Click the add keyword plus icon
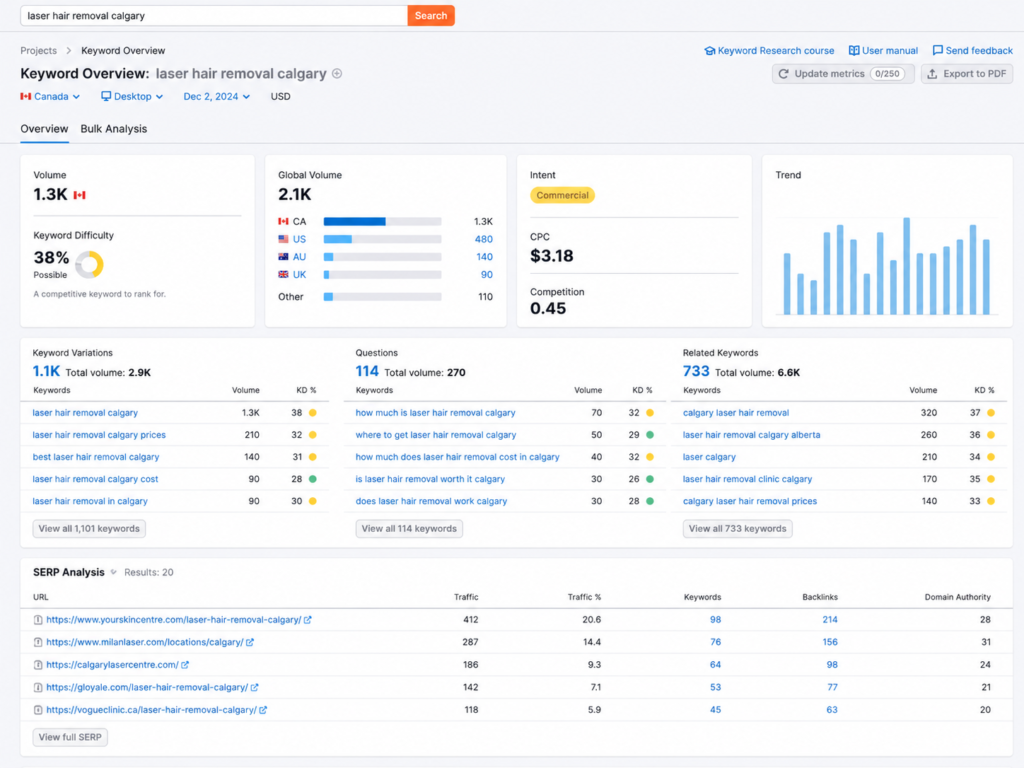This screenshot has height=768, width=1024. click(337, 73)
